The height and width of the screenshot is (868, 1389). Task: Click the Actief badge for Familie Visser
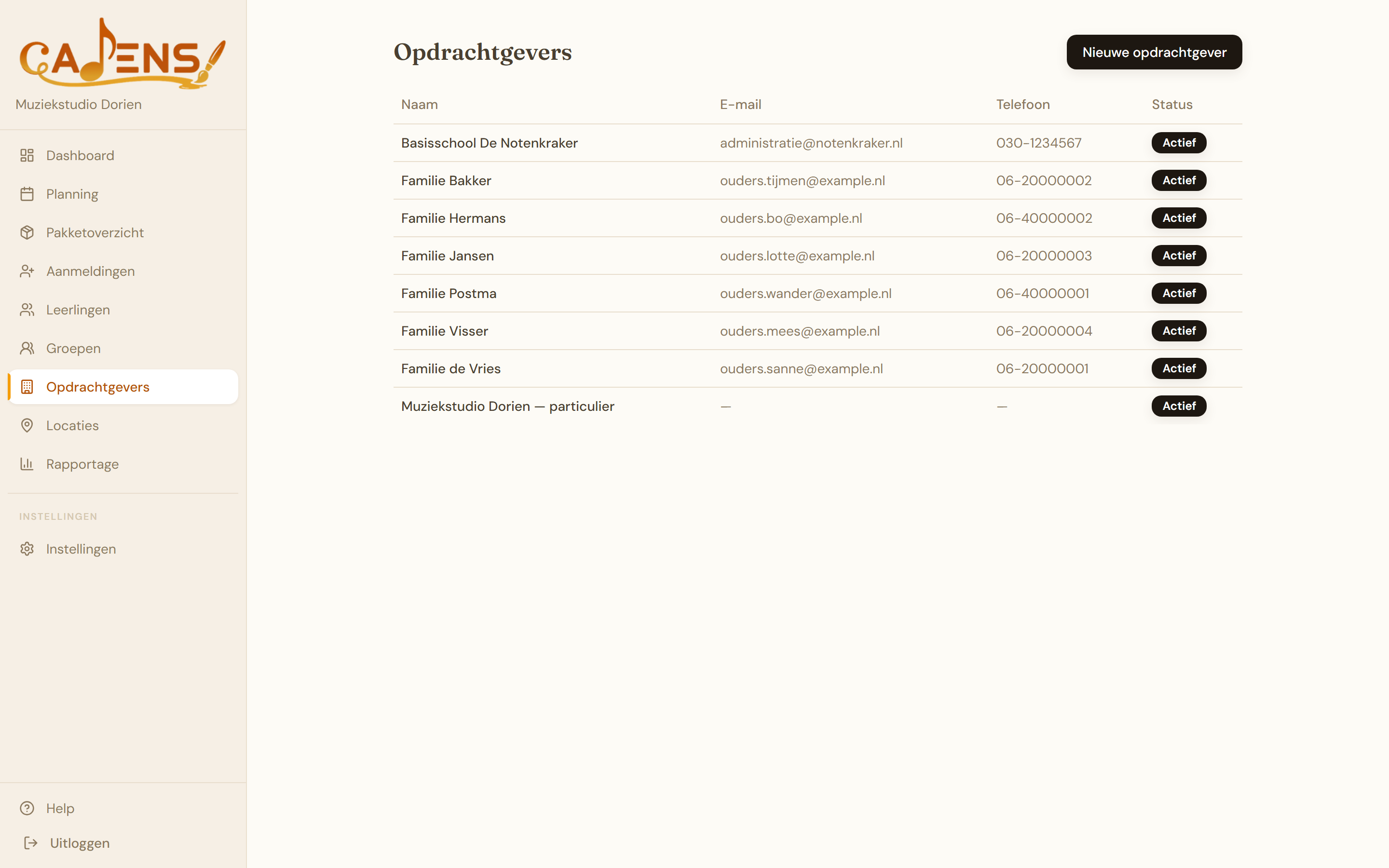(x=1179, y=331)
